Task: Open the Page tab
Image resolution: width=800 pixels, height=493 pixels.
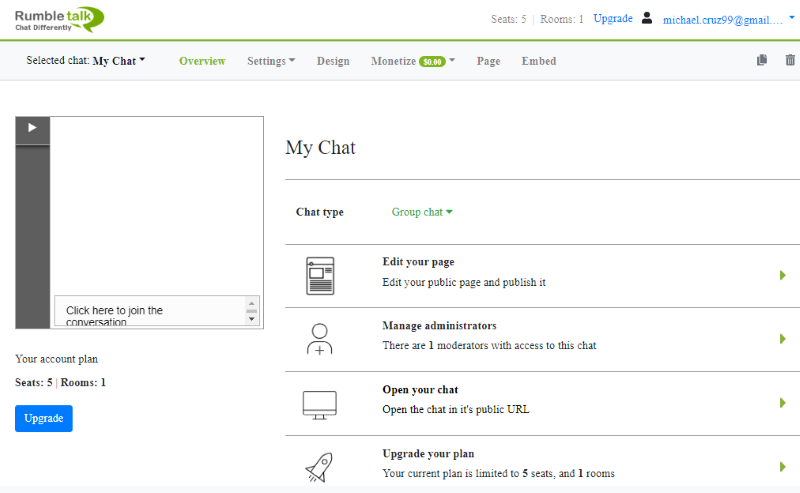Action: [x=488, y=61]
